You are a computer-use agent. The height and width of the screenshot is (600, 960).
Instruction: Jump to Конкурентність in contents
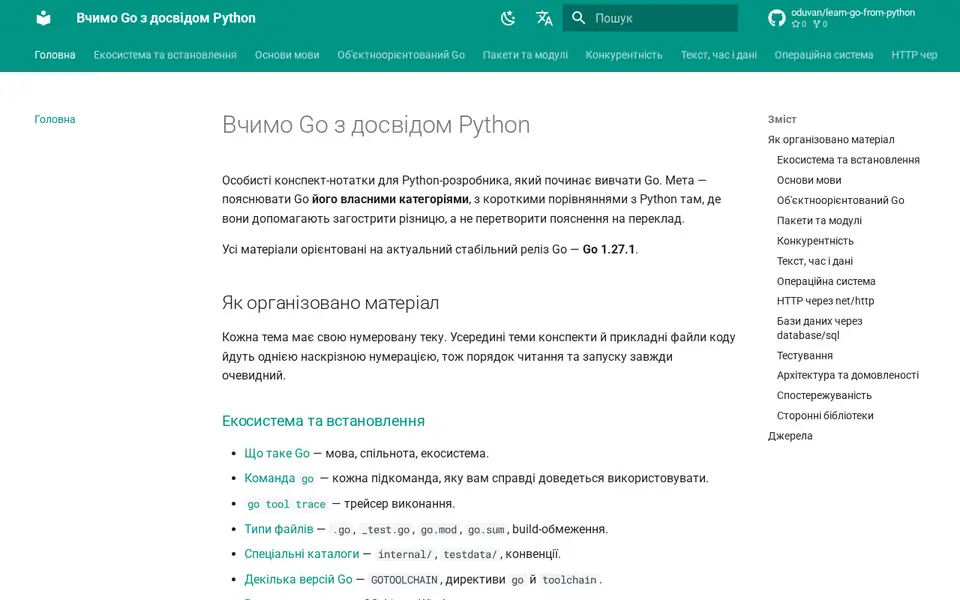pyautogui.click(x=815, y=241)
